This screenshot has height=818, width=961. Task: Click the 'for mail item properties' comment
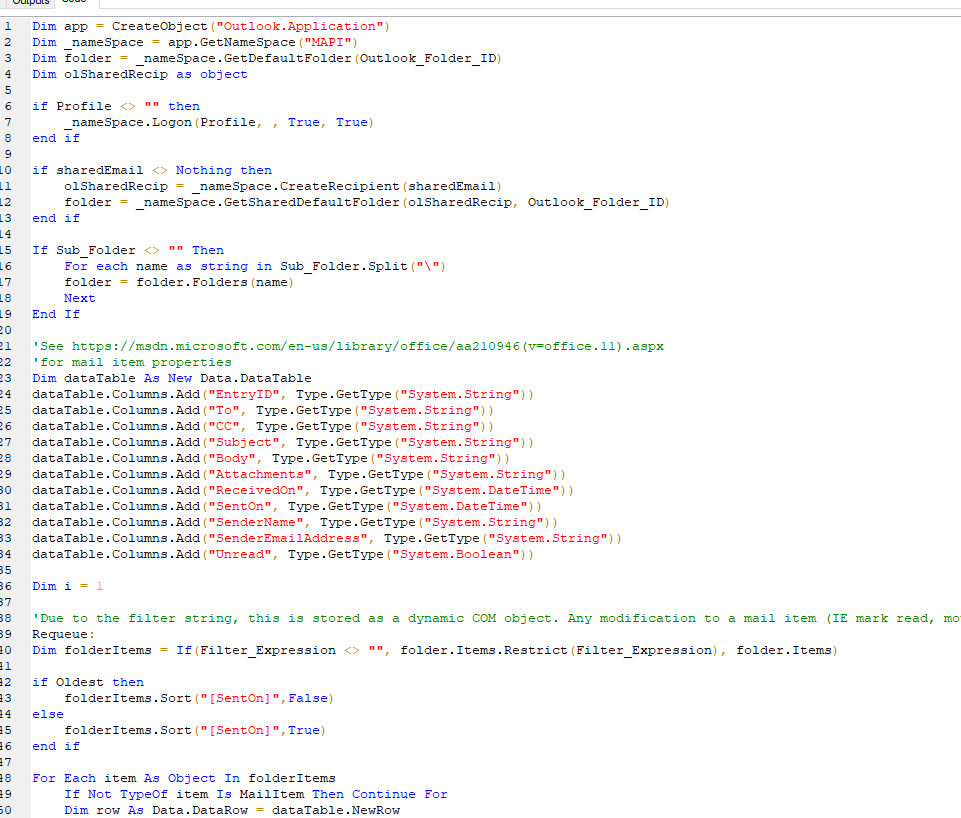(132, 362)
